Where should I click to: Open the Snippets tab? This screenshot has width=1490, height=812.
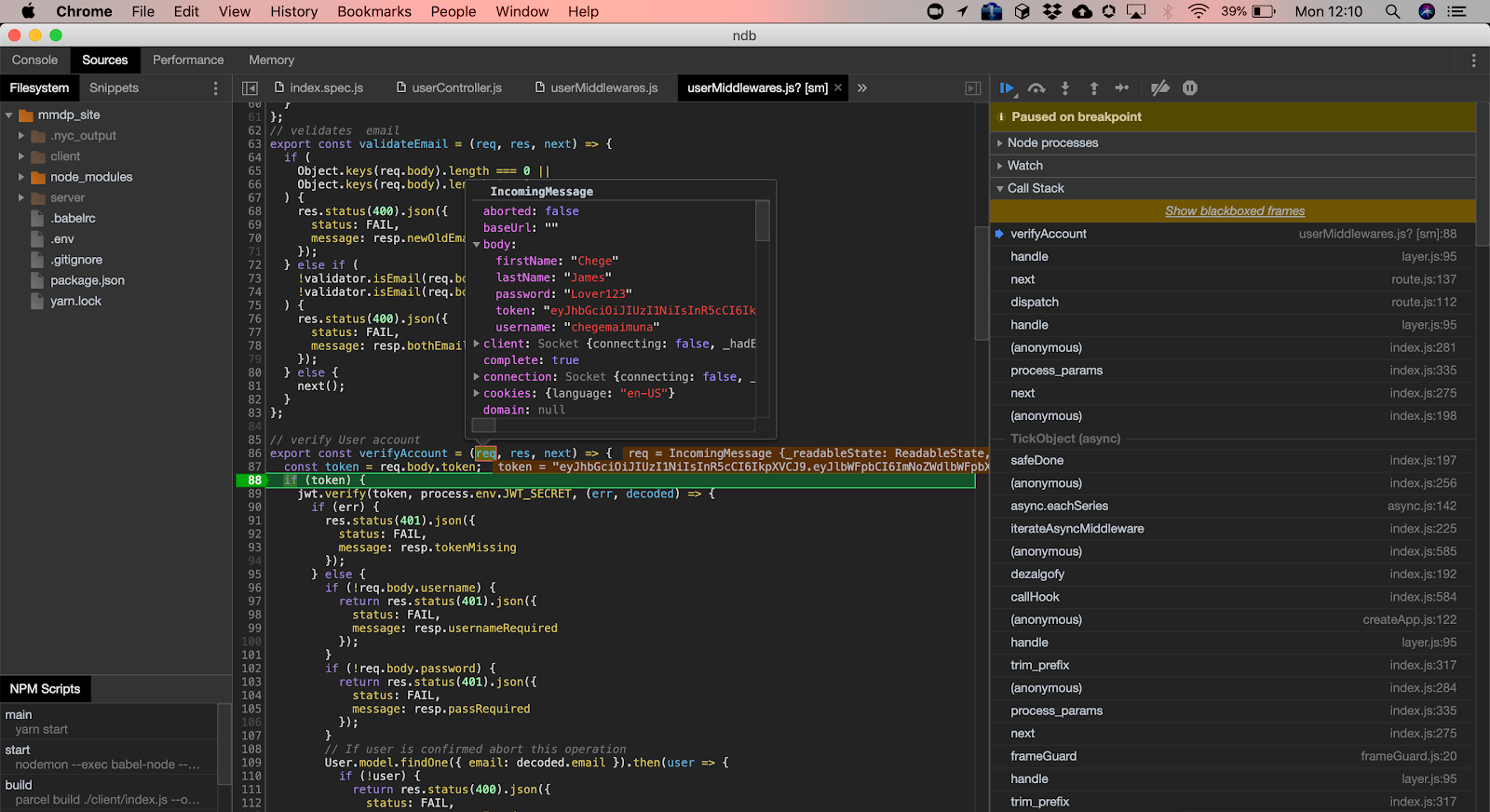click(x=114, y=88)
